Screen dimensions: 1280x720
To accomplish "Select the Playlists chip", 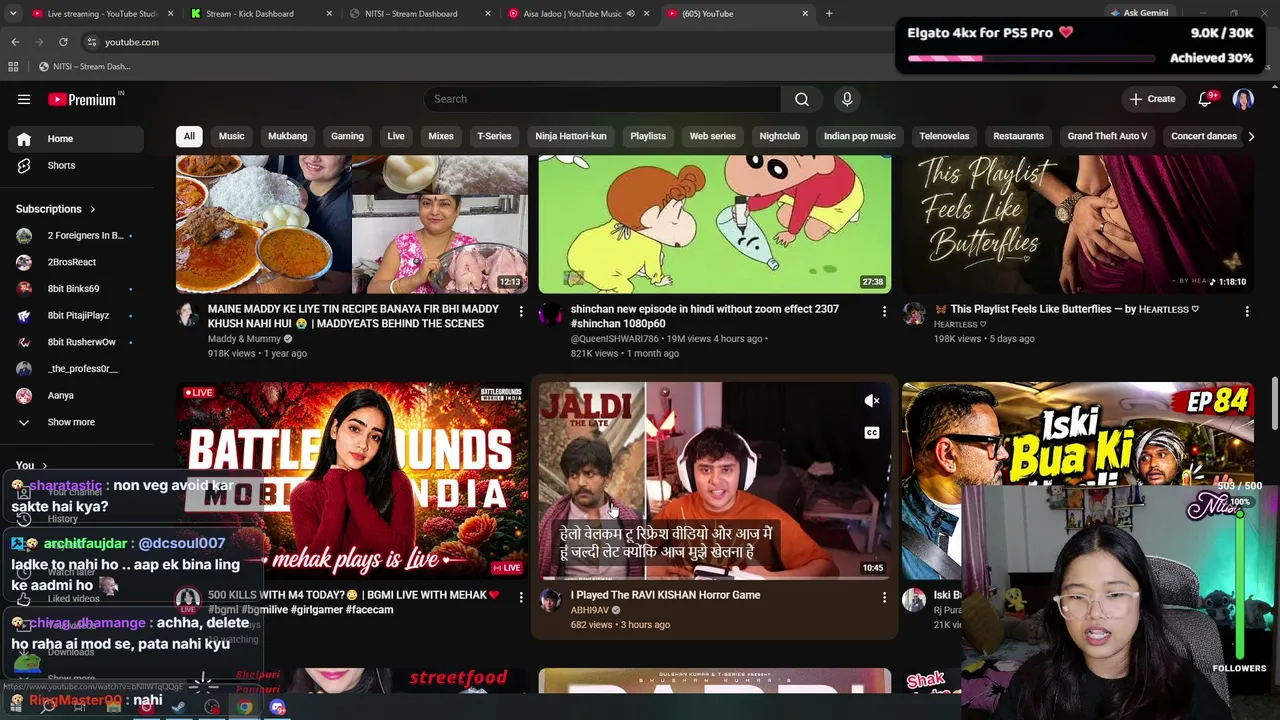I will (648, 136).
